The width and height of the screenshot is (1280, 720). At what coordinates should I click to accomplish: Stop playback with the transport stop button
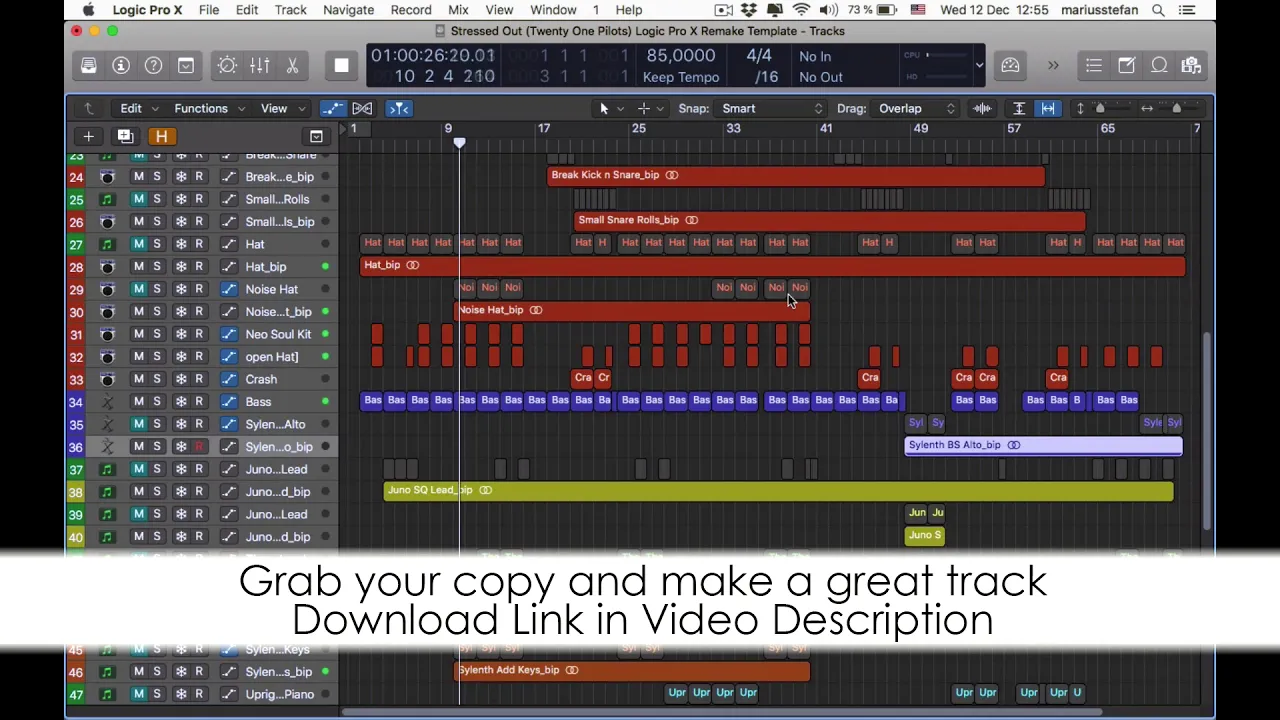coord(341,66)
